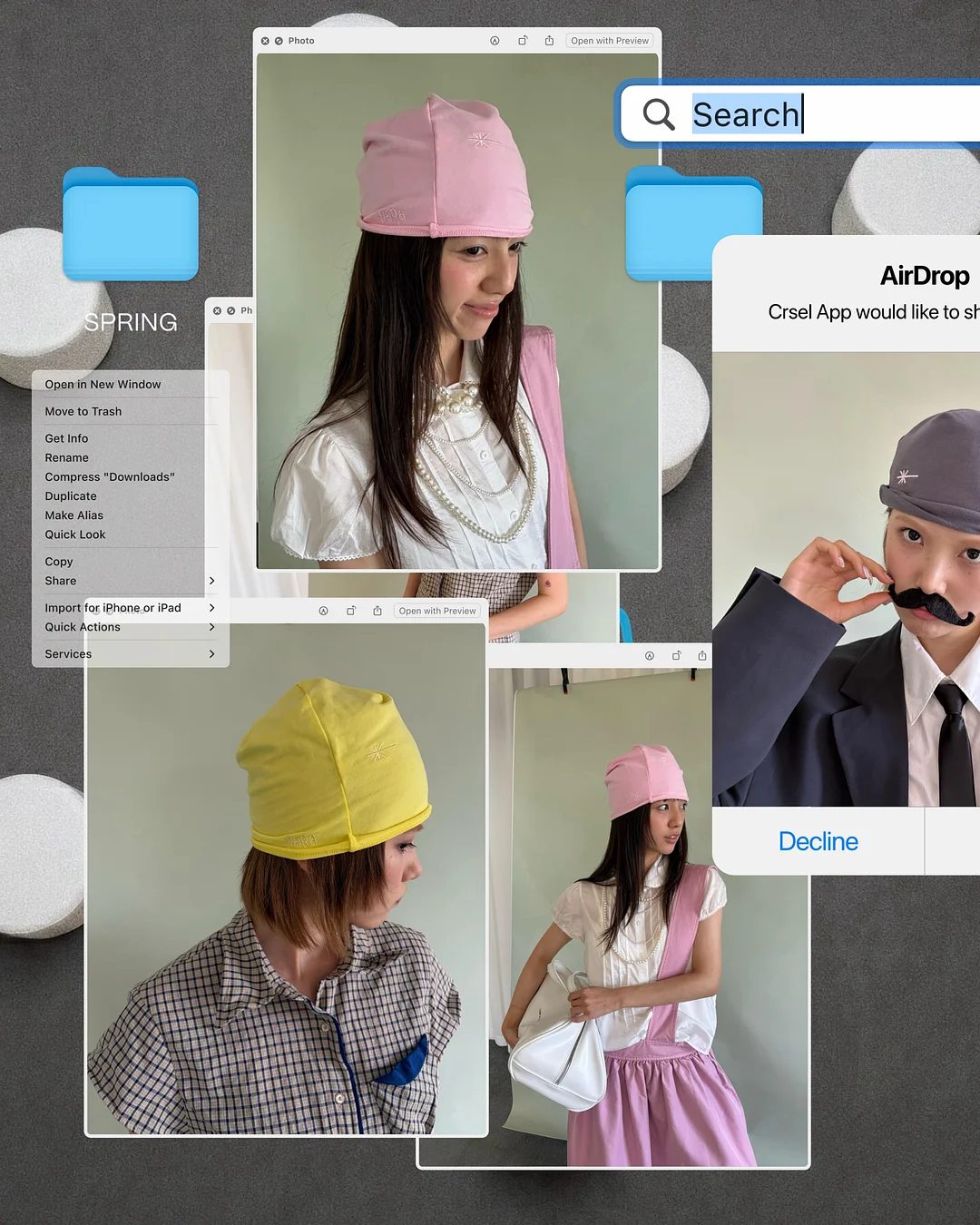Screen dimensions: 980x1225
Task: Click the Markup icon in the top Photo window
Action: [x=495, y=41]
